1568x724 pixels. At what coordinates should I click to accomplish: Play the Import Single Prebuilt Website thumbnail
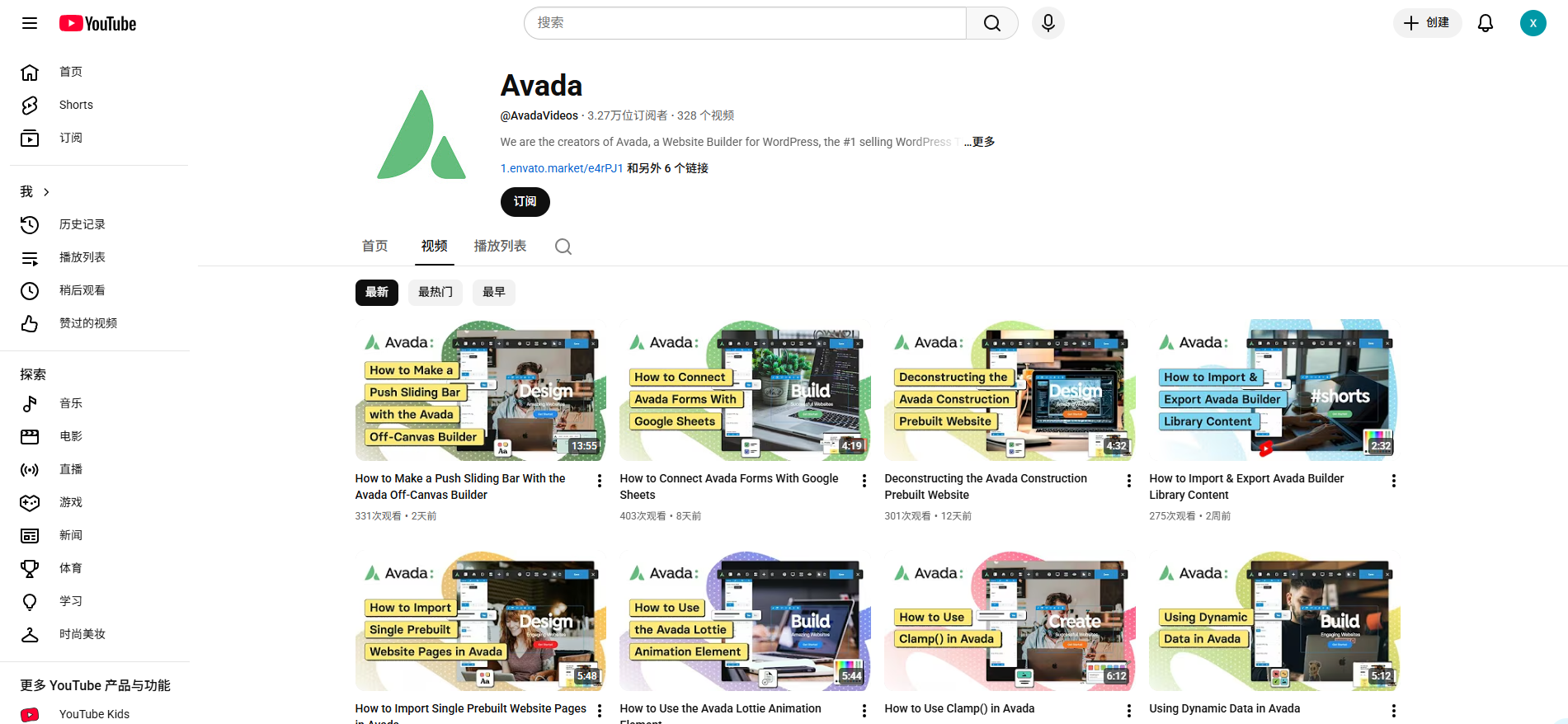click(x=480, y=621)
